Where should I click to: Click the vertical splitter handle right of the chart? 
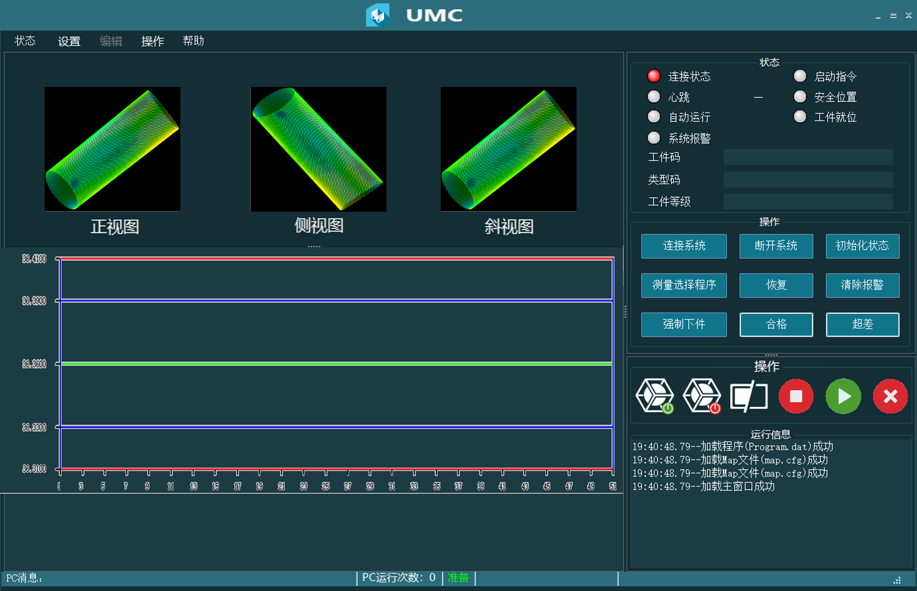625,313
